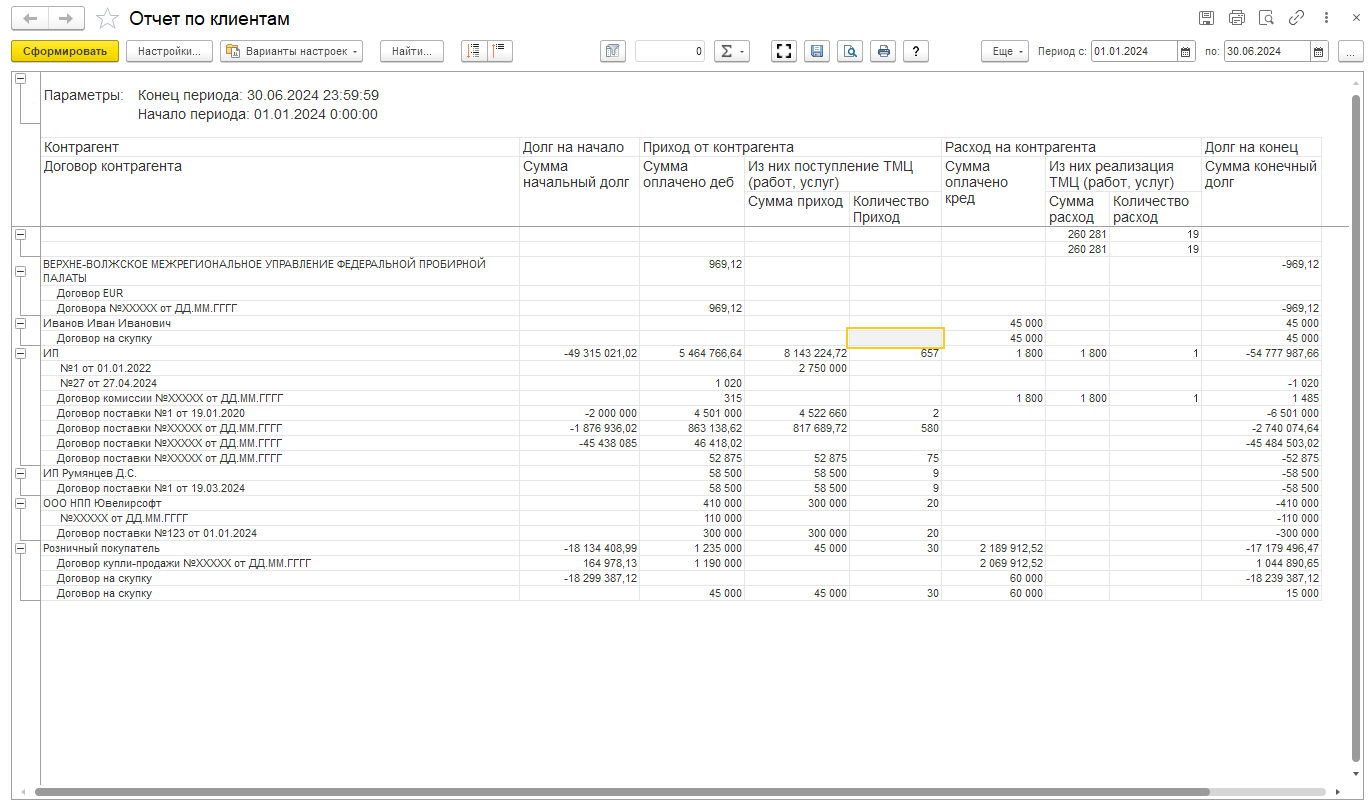Screen dimensions: 1368x804
Task: Open the Настройки... button
Action: coord(170,51)
